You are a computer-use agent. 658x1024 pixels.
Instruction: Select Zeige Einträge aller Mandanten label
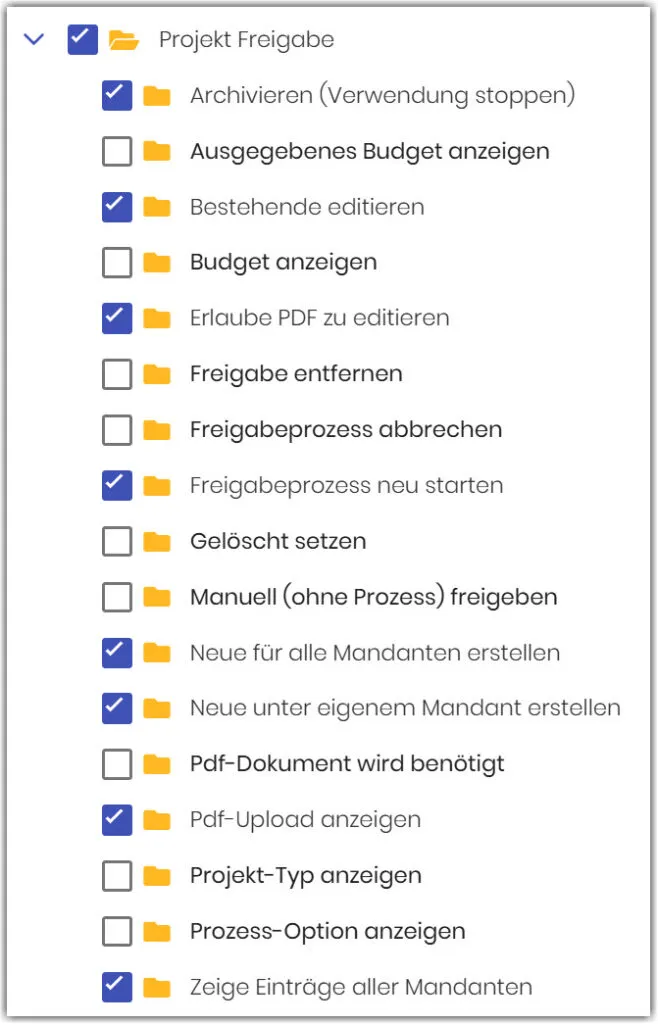[x=360, y=988]
